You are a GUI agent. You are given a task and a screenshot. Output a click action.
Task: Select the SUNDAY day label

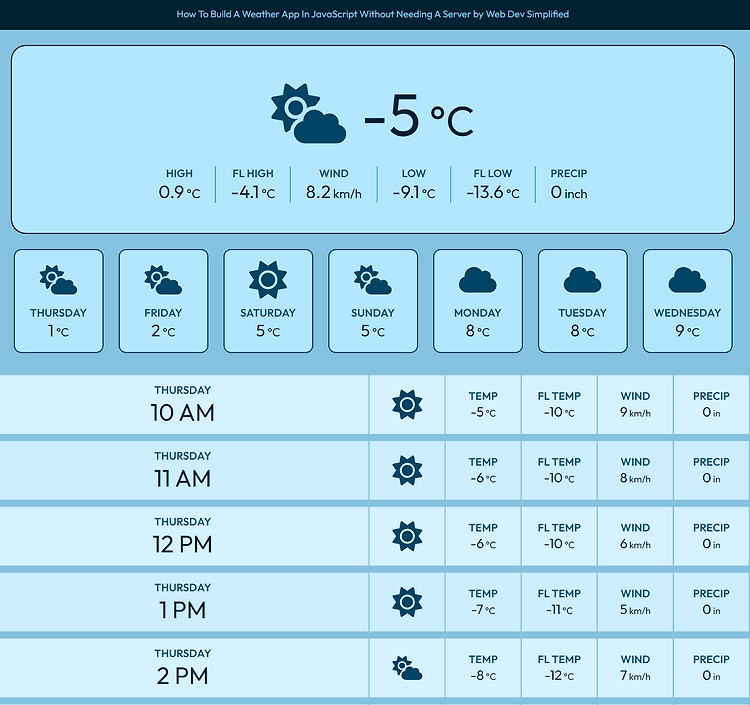373,313
